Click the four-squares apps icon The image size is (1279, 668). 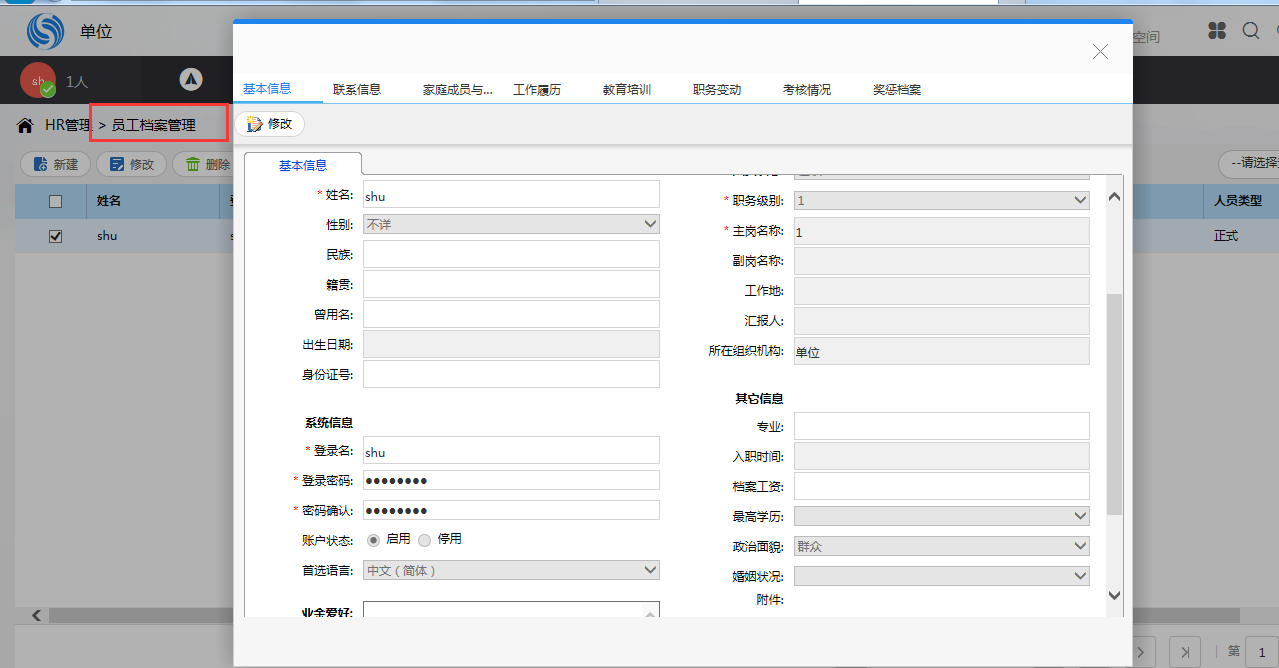click(x=1217, y=31)
